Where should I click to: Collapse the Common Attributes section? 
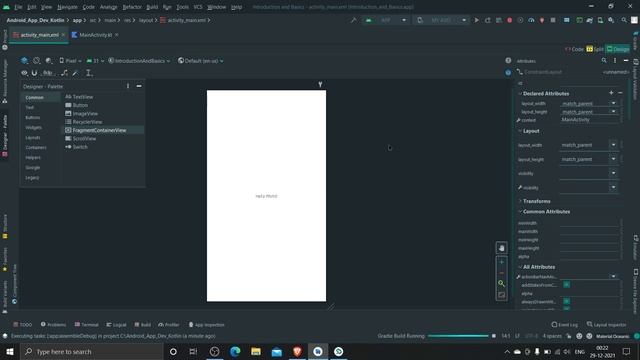pos(520,211)
